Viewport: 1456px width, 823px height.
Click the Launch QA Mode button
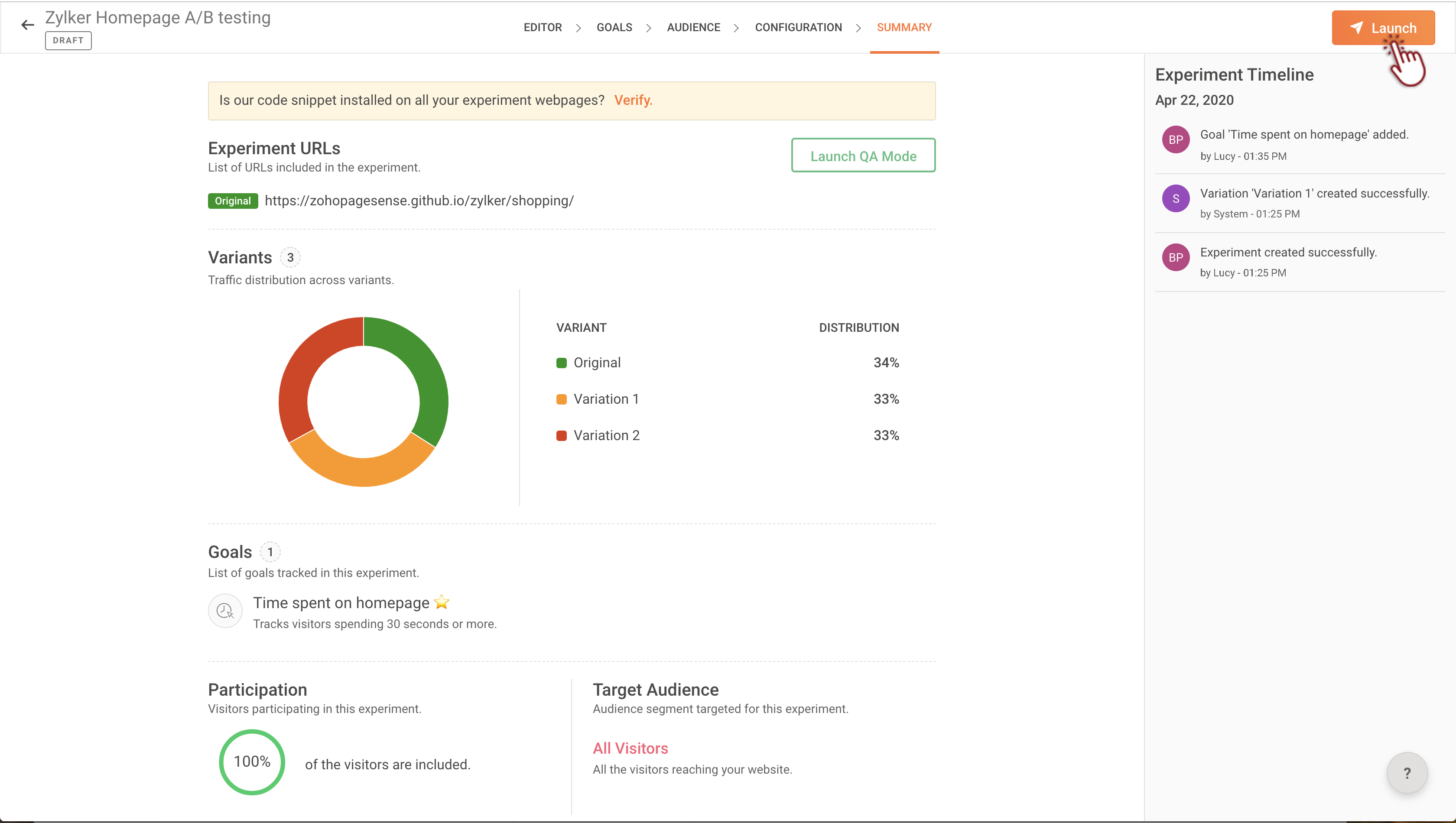[863, 156]
